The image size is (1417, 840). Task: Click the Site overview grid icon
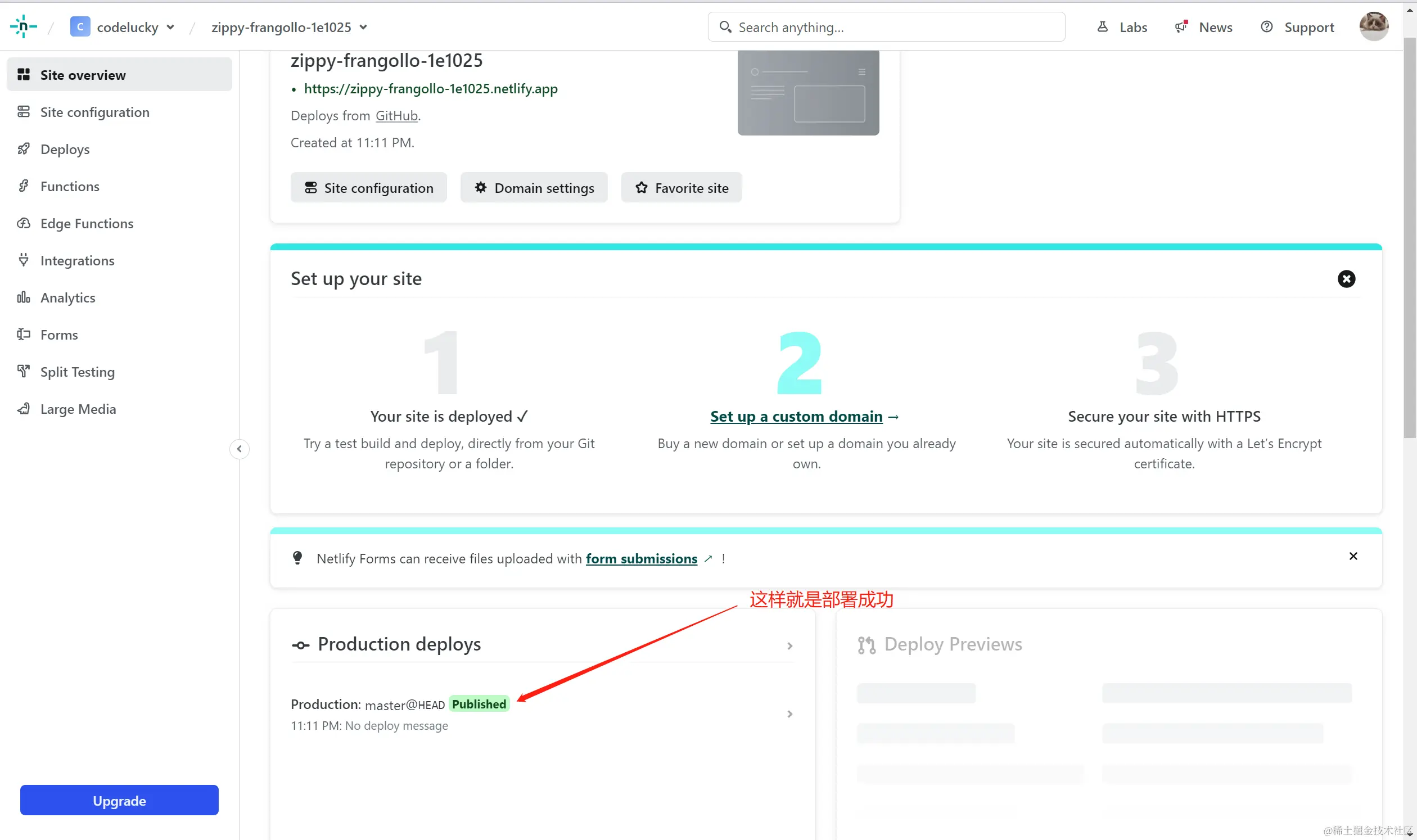pyautogui.click(x=23, y=75)
